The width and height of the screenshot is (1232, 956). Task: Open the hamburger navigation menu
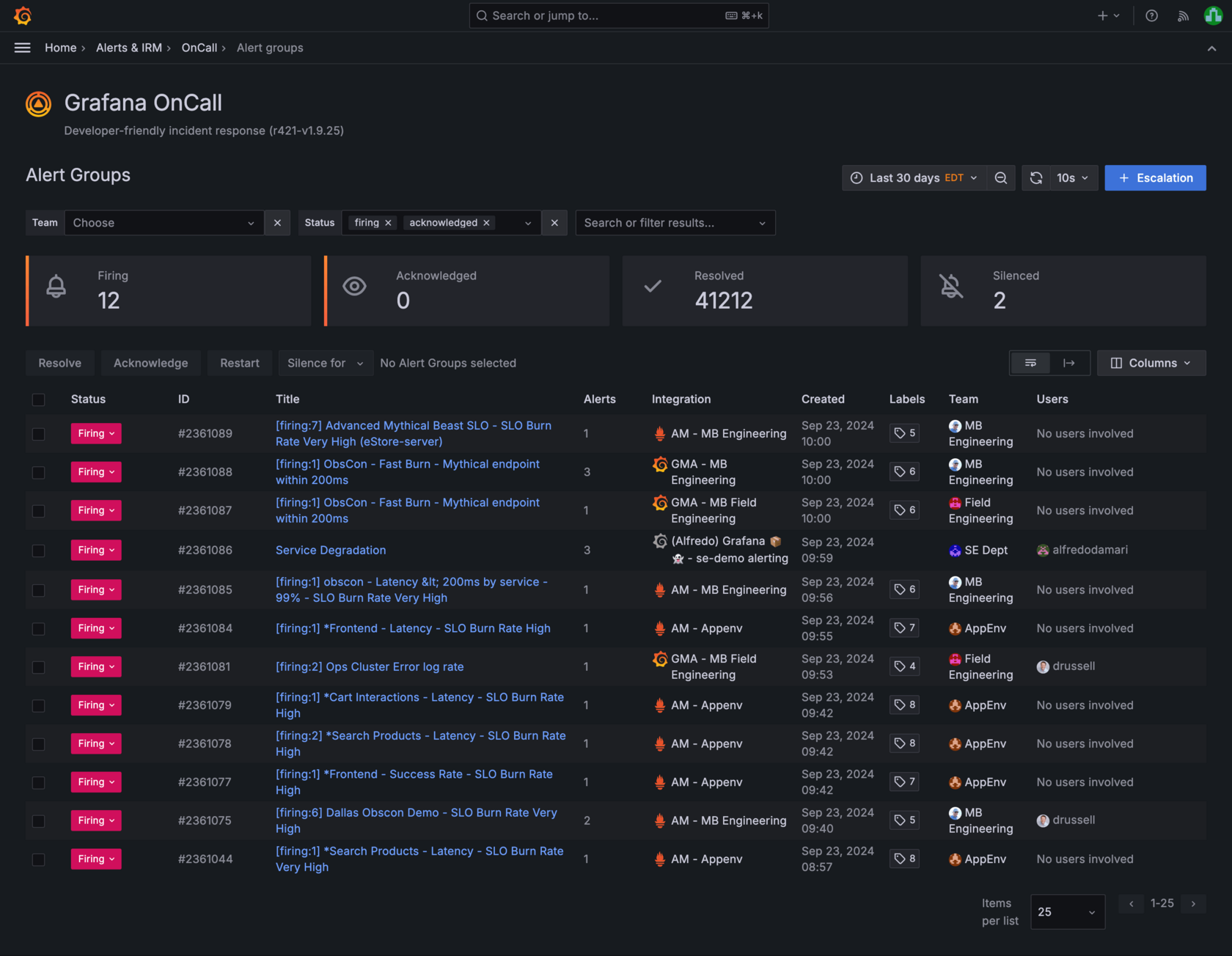pyautogui.click(x=23, y=48)
